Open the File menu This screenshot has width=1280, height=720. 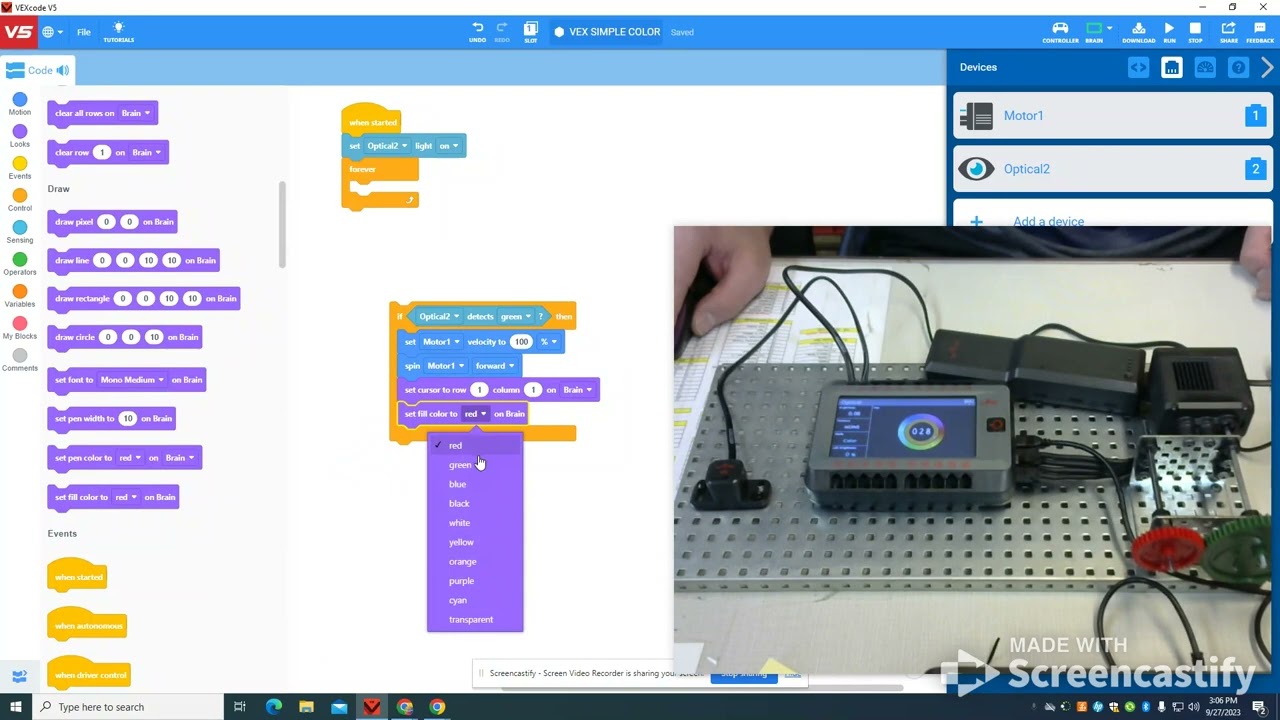tap(84, 32)
